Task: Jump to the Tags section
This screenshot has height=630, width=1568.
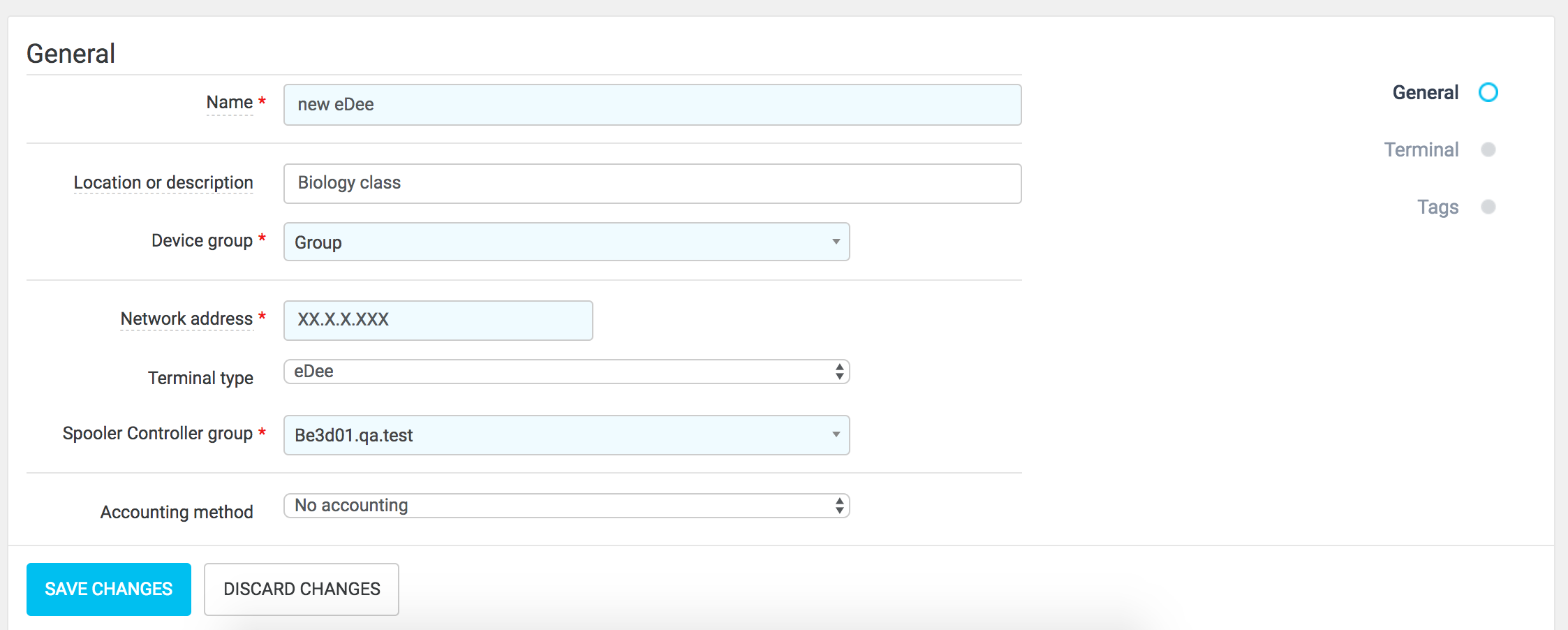Action: pyautogui.click(x=1437, y=207)
